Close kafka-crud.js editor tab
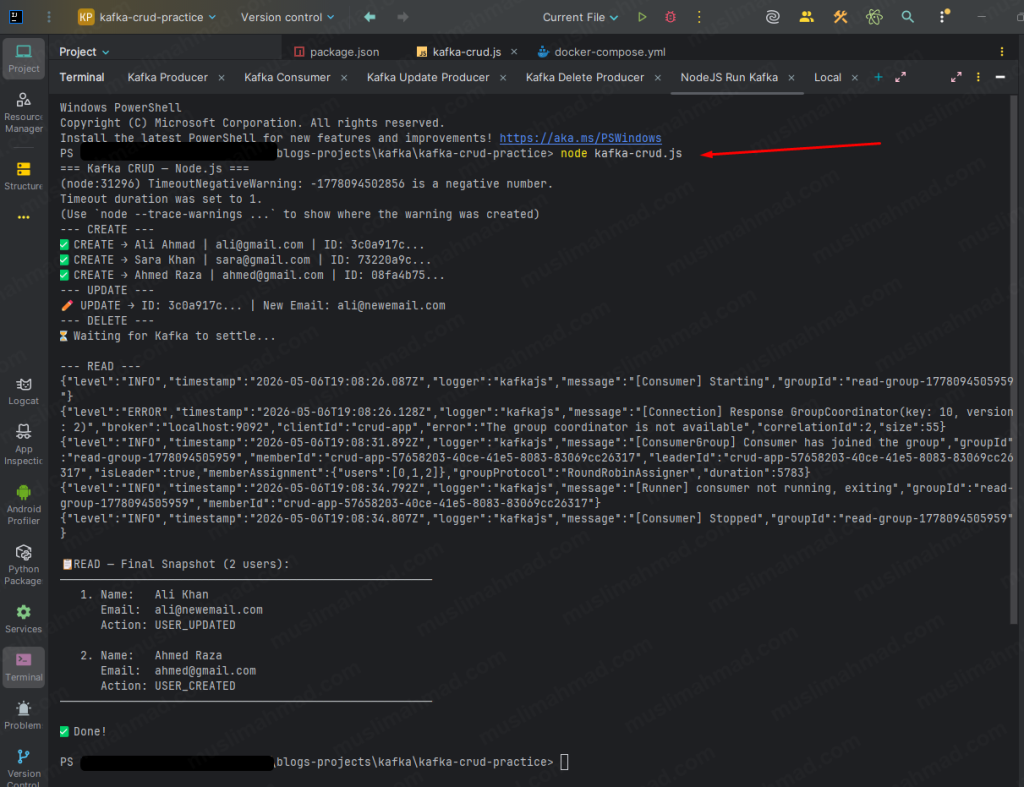This screenshot has width=1024, height=787. click(514, 52)
